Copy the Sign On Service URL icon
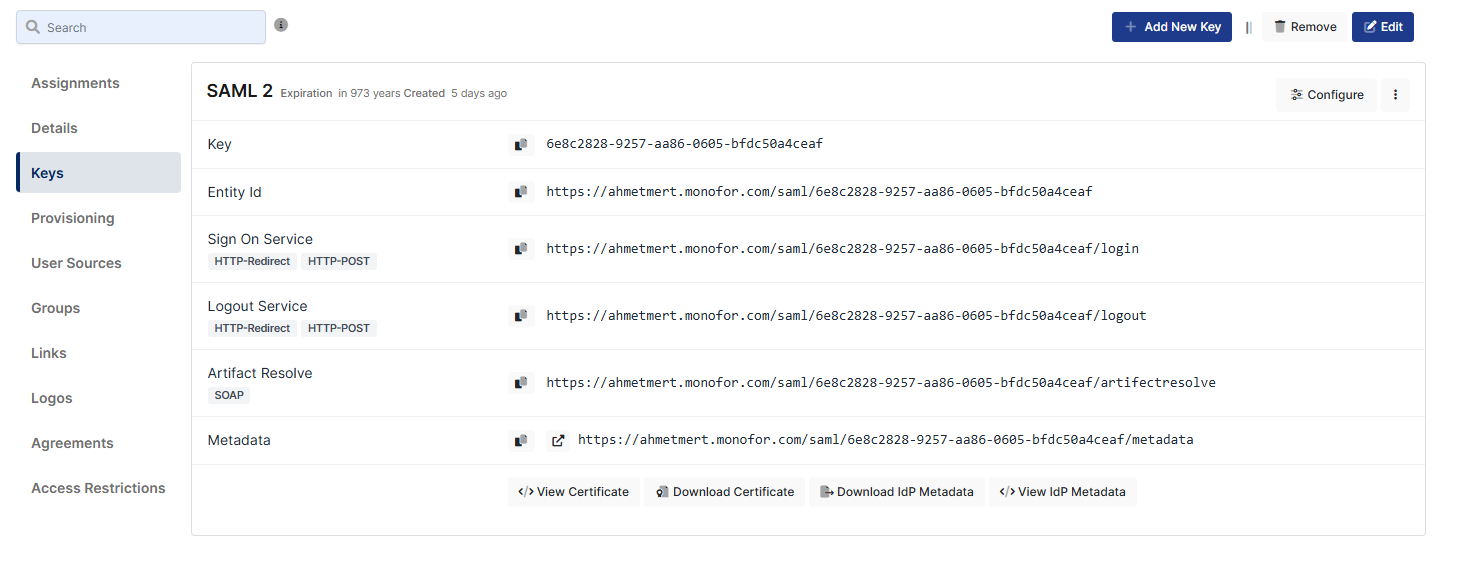 (x=521, y=249)
